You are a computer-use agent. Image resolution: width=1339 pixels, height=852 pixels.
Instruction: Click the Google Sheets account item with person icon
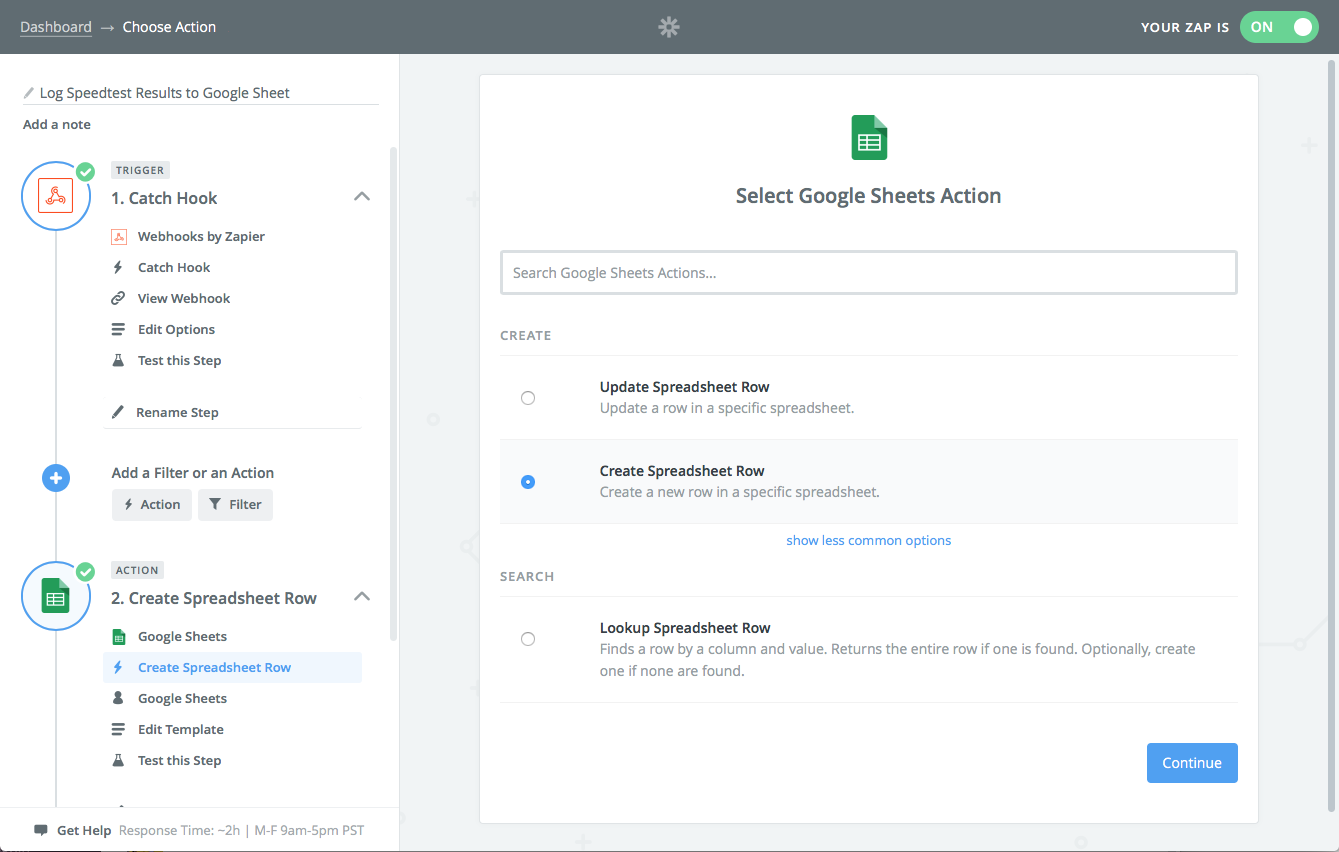[182, 699]
